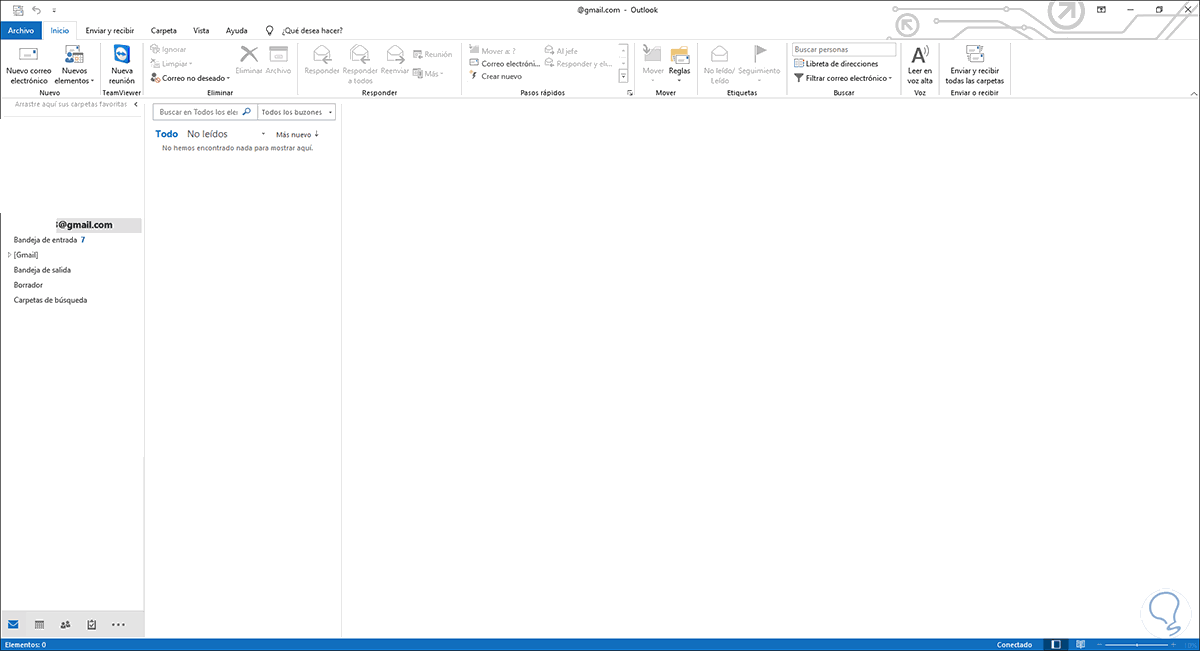This screenshot has width=1200, height=651.
Task: Open the Seguimiento flag dropdown
Action: pos(759,65)
